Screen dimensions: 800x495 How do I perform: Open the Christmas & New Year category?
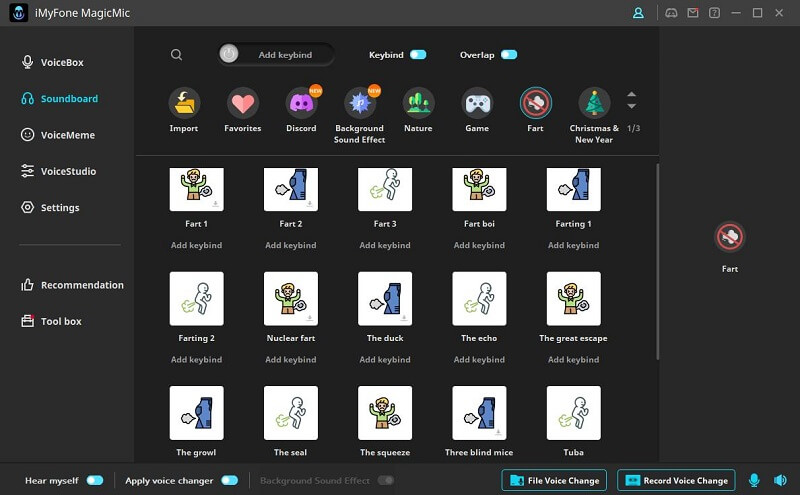click(594, 103)
